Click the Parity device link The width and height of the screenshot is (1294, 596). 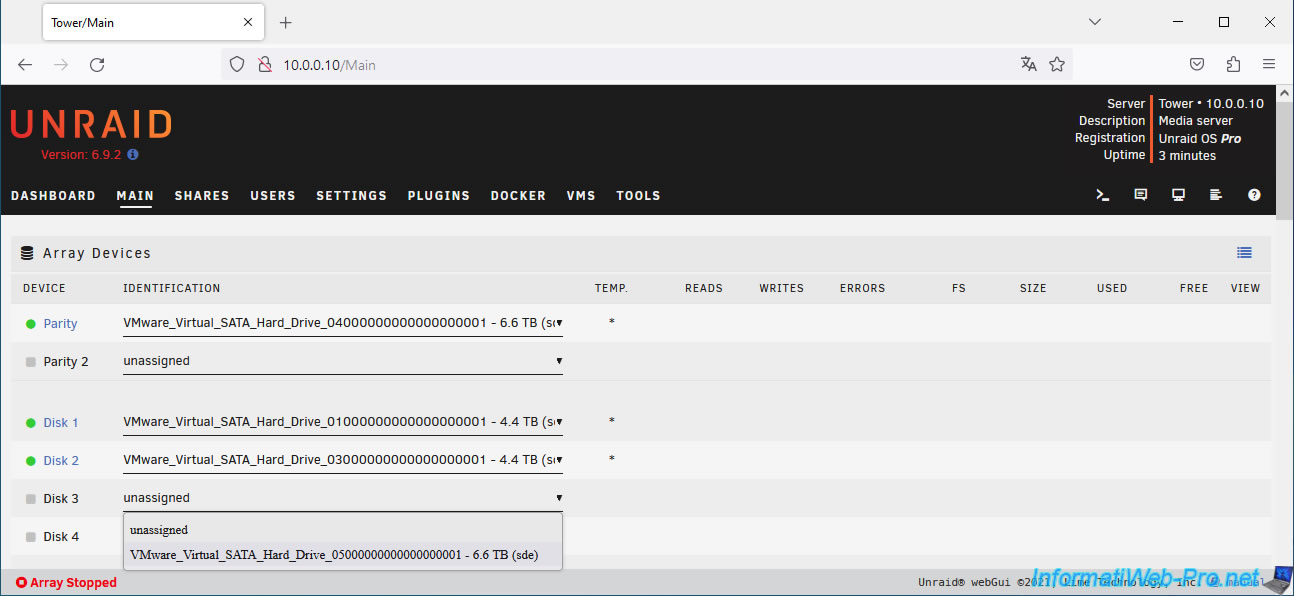[60, 324]
